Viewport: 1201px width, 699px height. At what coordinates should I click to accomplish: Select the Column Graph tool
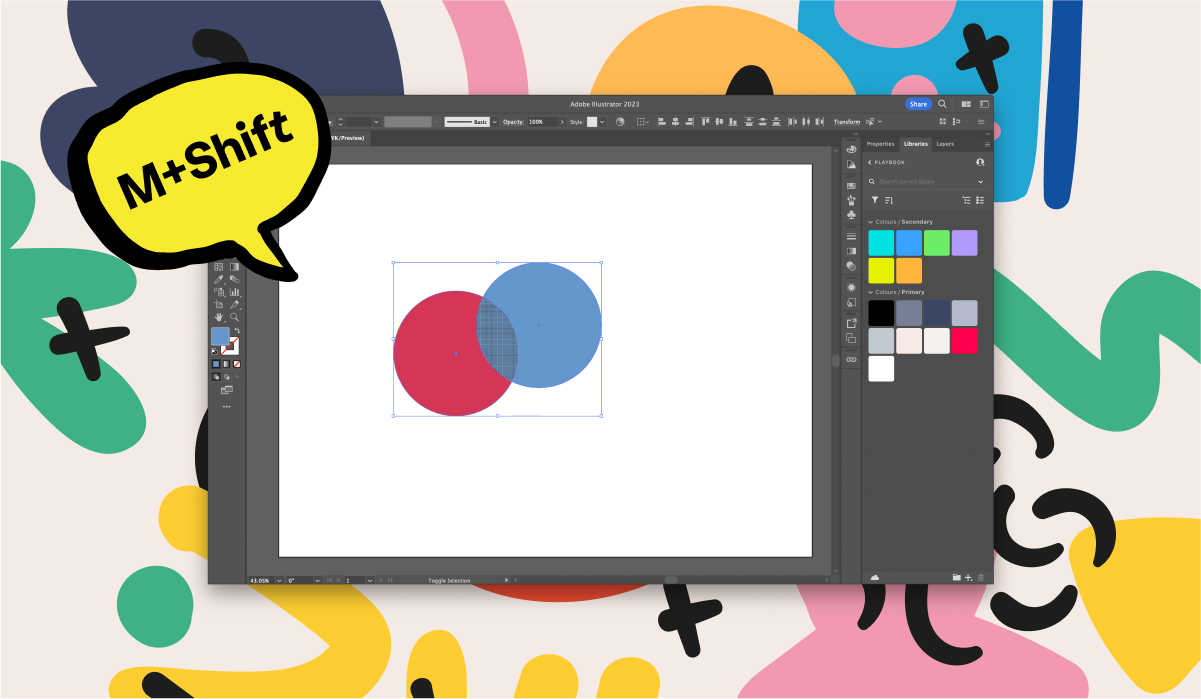click(x=234, y=292)
